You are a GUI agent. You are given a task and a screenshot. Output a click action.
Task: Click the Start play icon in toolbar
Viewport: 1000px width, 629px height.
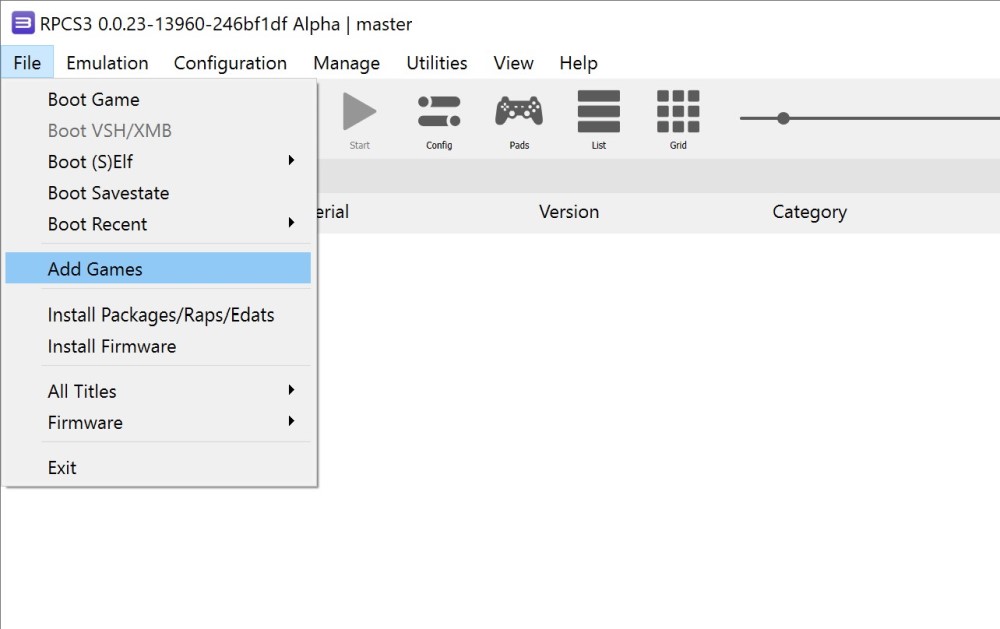pos(359,112)
